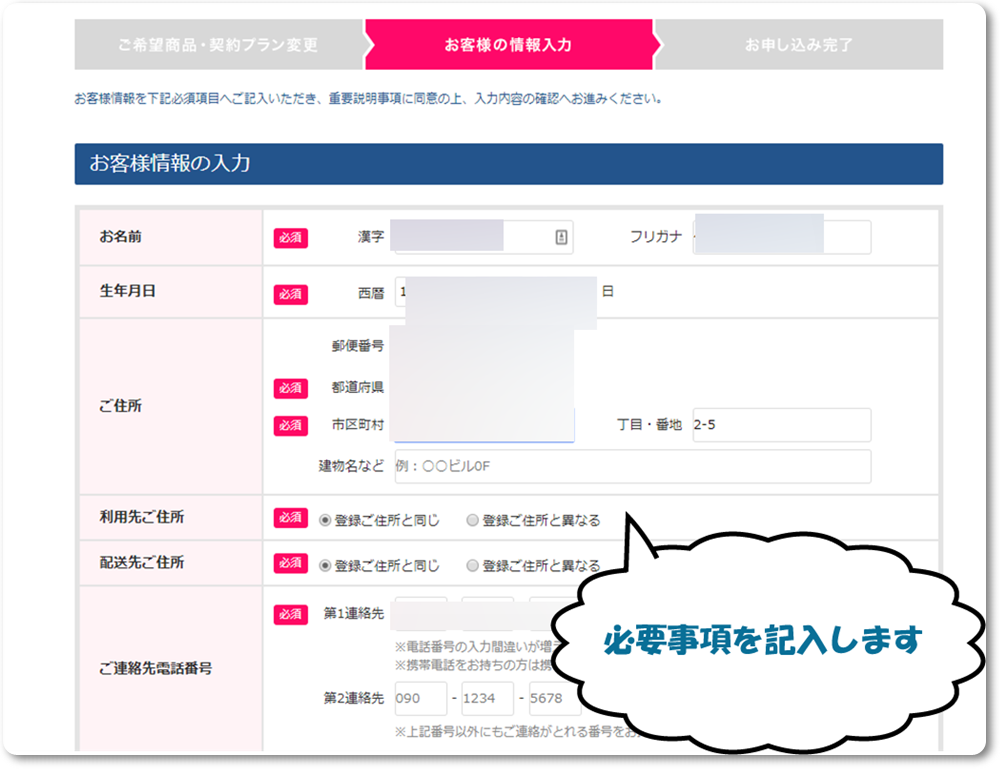This screenshot has height=769, width=1000.
Task: Select 登録ご住所と異なる for 配送先ご住所
Action: coord(473,565)
